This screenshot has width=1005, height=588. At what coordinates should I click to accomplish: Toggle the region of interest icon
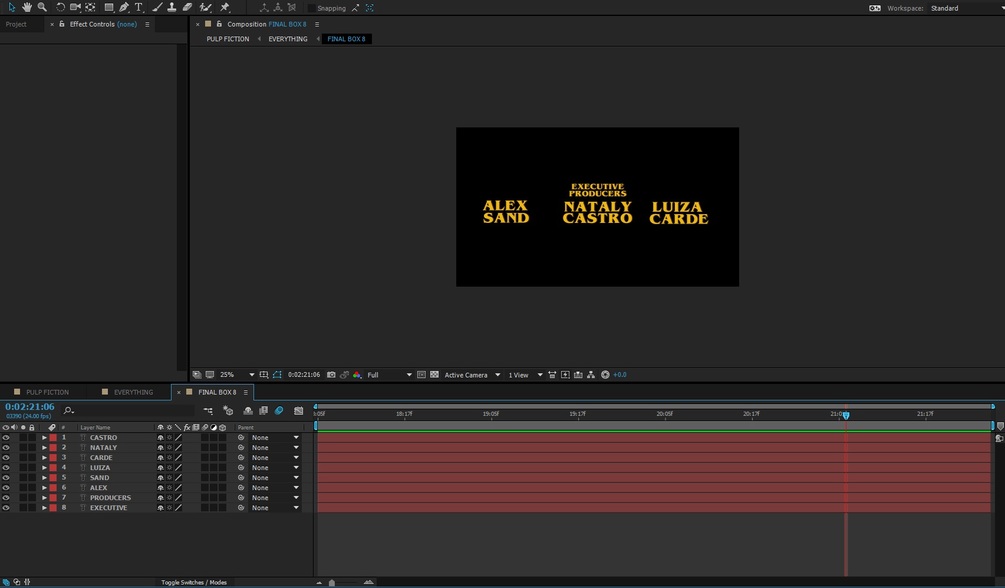[x=421, y=374]
